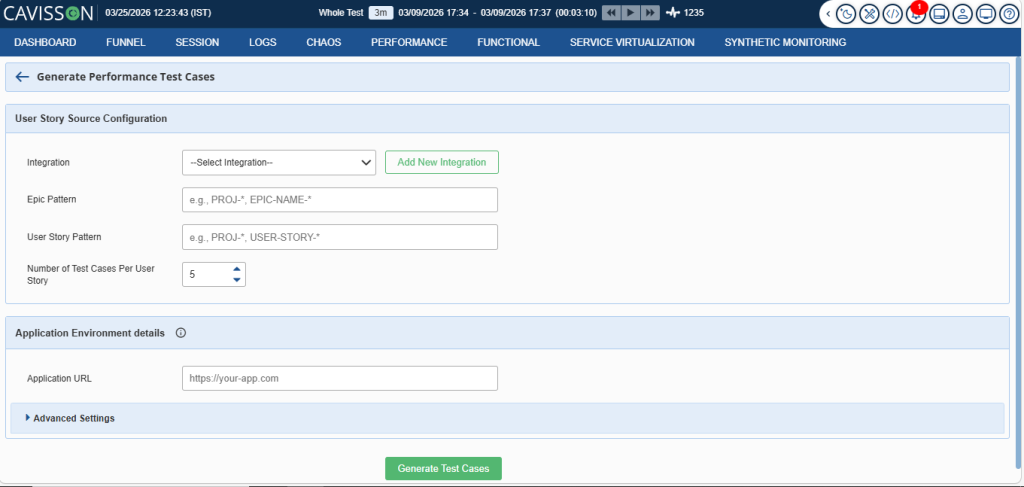Click the monitor display icon
Viewport: 1024px width, 487px height.
tap(985, 14)
